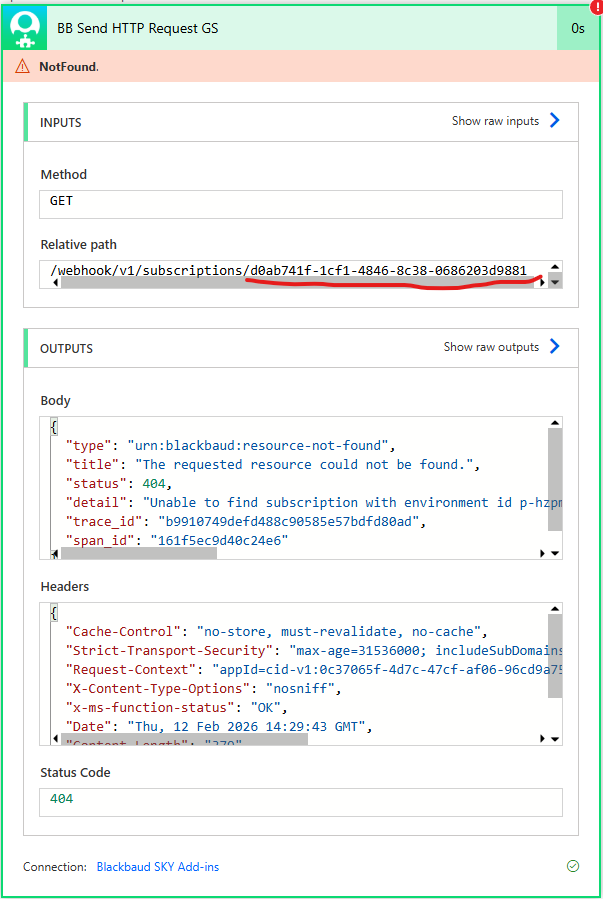Click Headers box vertical scrollbar thumb

point(555,656)
